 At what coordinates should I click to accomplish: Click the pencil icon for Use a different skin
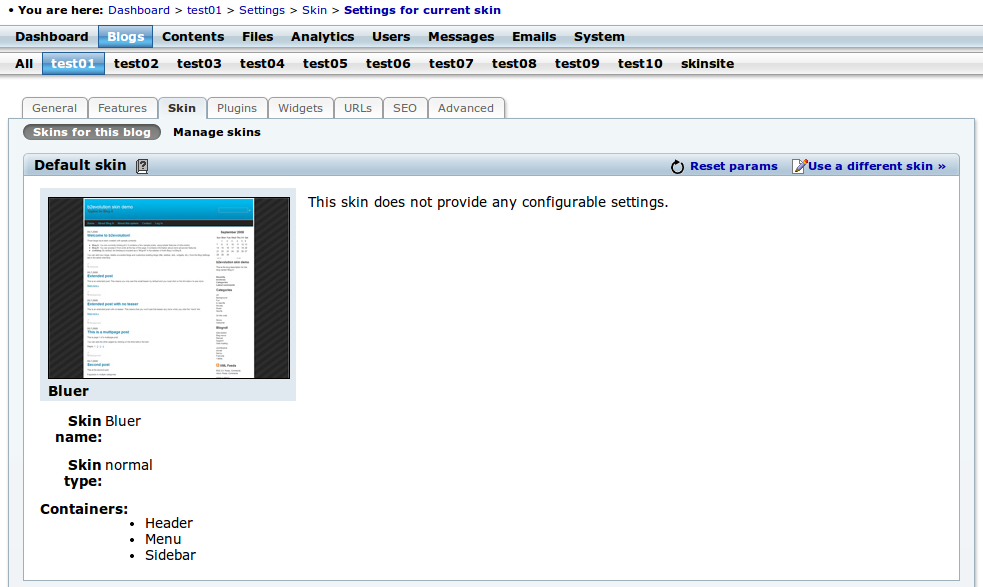coord(799,166)
